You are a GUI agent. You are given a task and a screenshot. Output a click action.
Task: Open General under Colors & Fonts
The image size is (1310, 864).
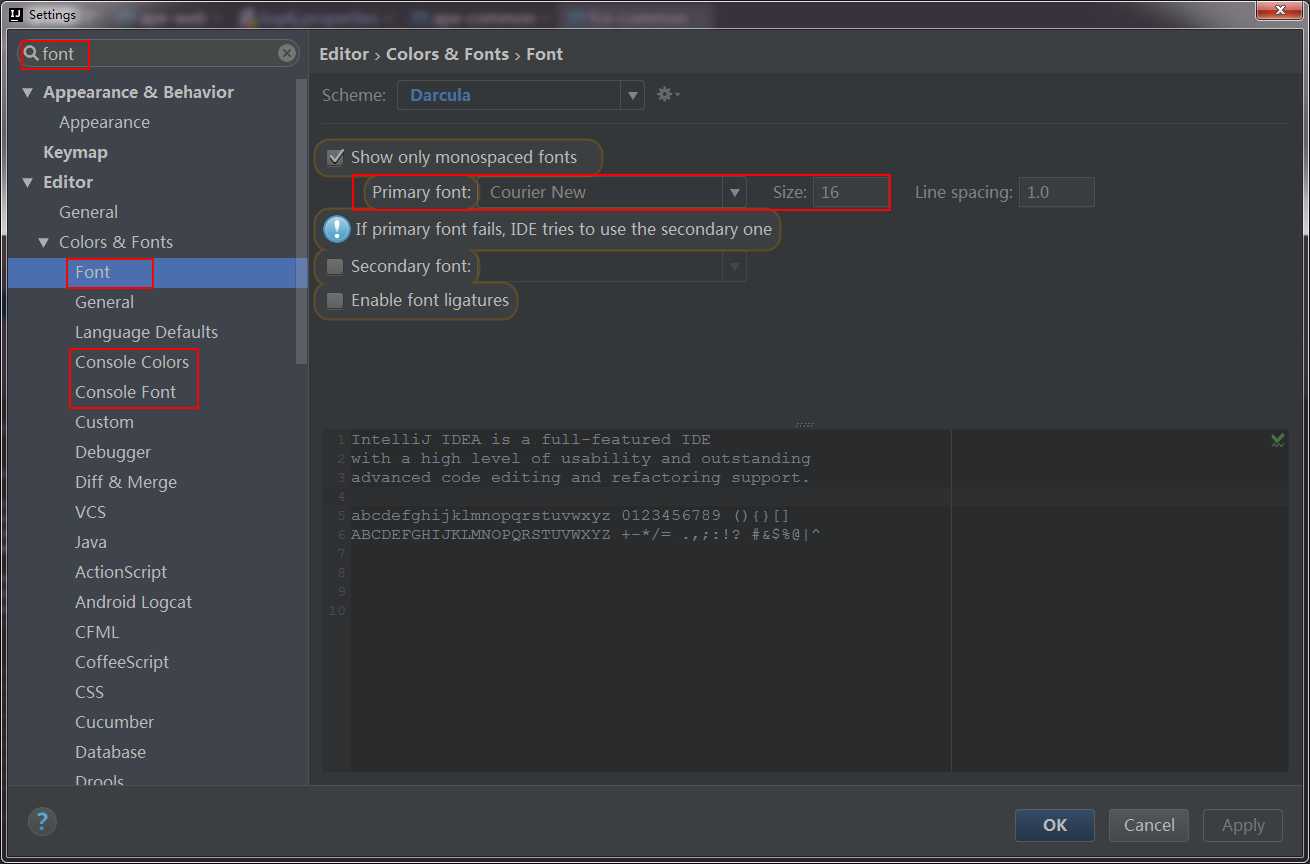(x=104, y=302)
